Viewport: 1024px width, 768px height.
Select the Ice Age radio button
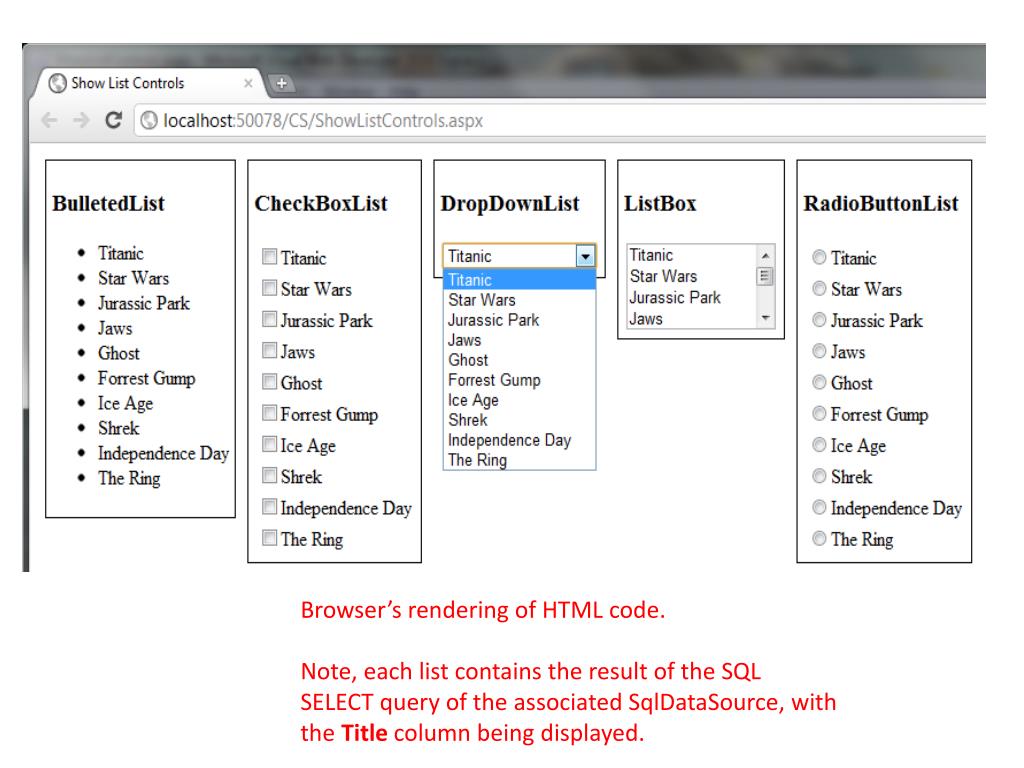click(819, 445)
